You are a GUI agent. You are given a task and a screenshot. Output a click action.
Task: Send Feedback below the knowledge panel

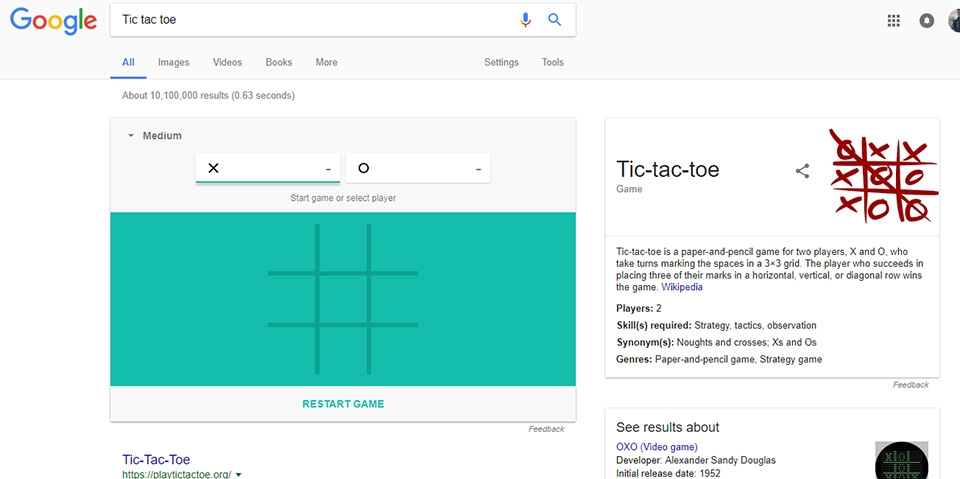pyautogui.click(x=910, y=385)
